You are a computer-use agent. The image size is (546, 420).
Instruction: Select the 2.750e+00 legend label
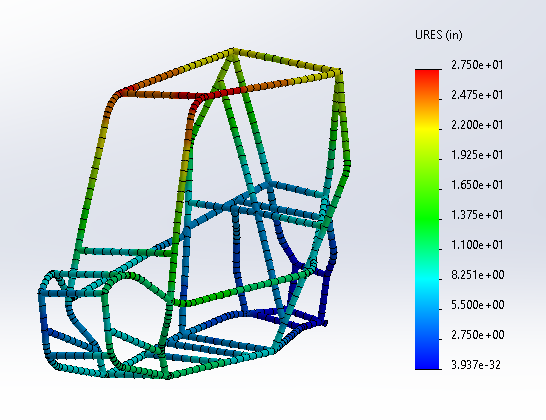pos(478,335)
